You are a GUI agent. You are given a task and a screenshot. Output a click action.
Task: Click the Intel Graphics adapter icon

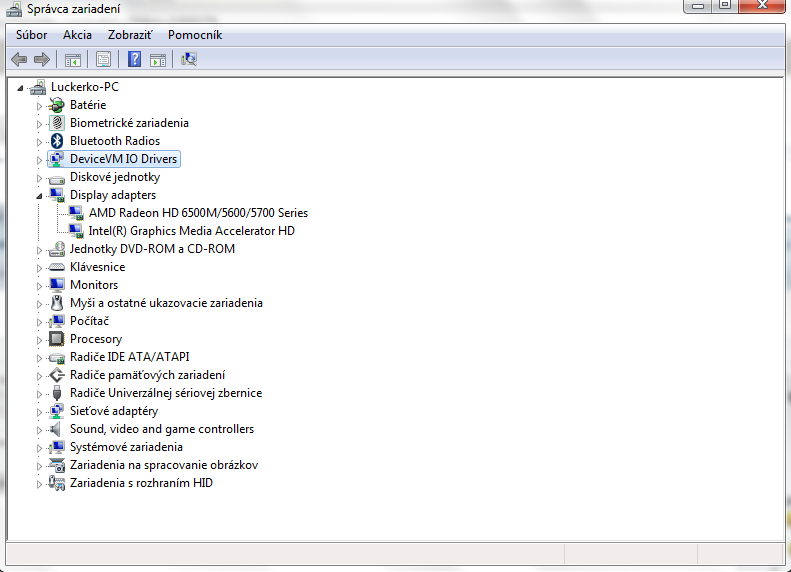(x=76, y=232)
